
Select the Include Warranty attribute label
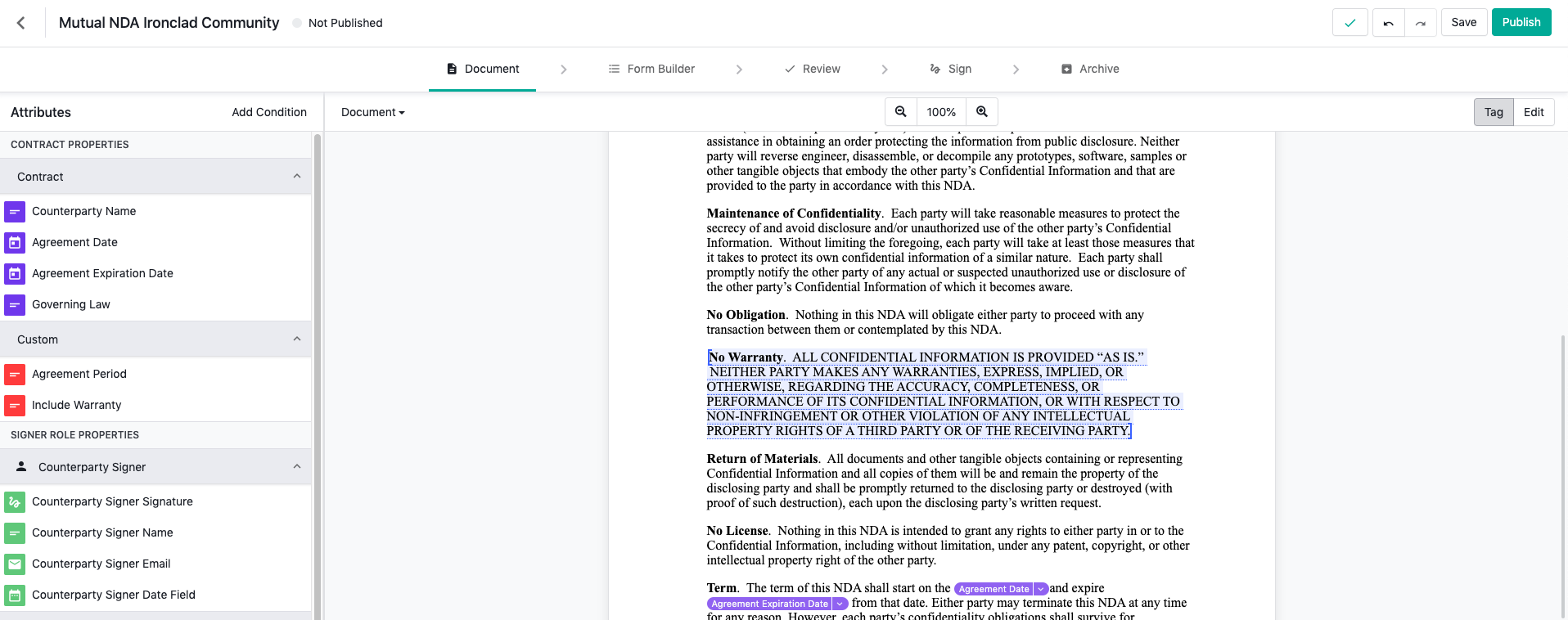pos(77,406)
